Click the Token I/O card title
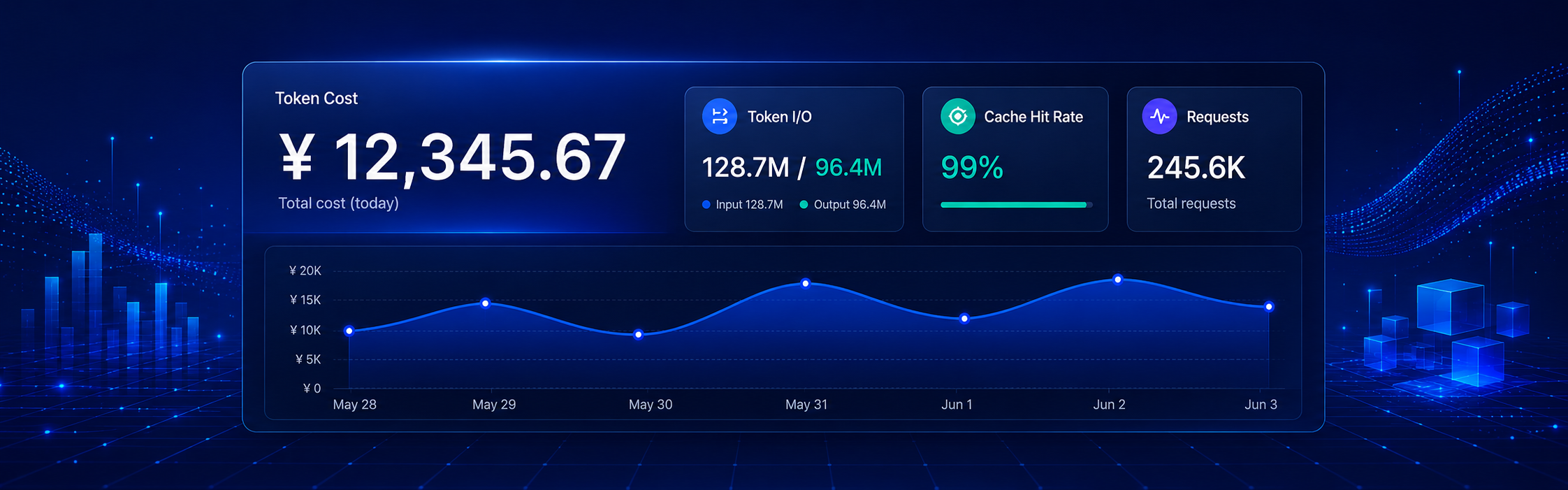This screenshot has width=1568, height=490. click(x=780, y=117)
